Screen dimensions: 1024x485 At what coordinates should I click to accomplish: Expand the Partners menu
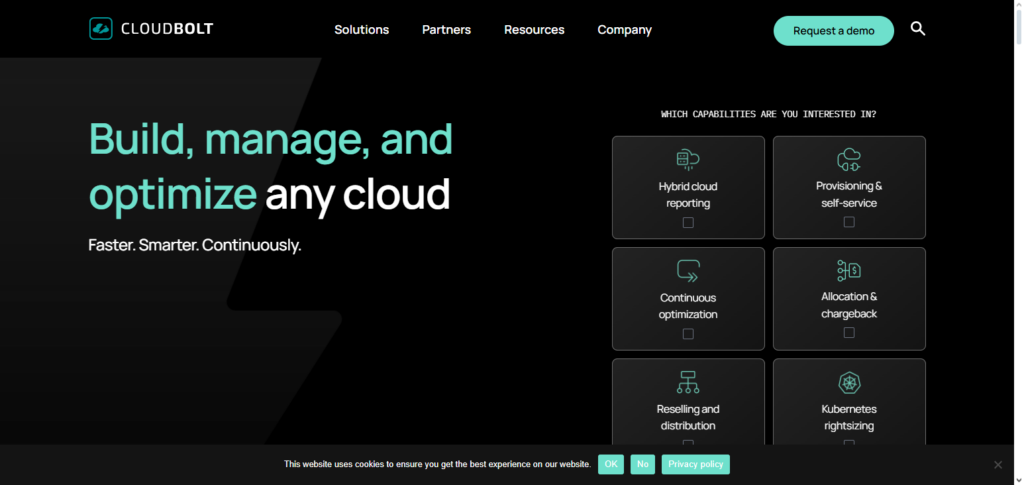[446, 30]
